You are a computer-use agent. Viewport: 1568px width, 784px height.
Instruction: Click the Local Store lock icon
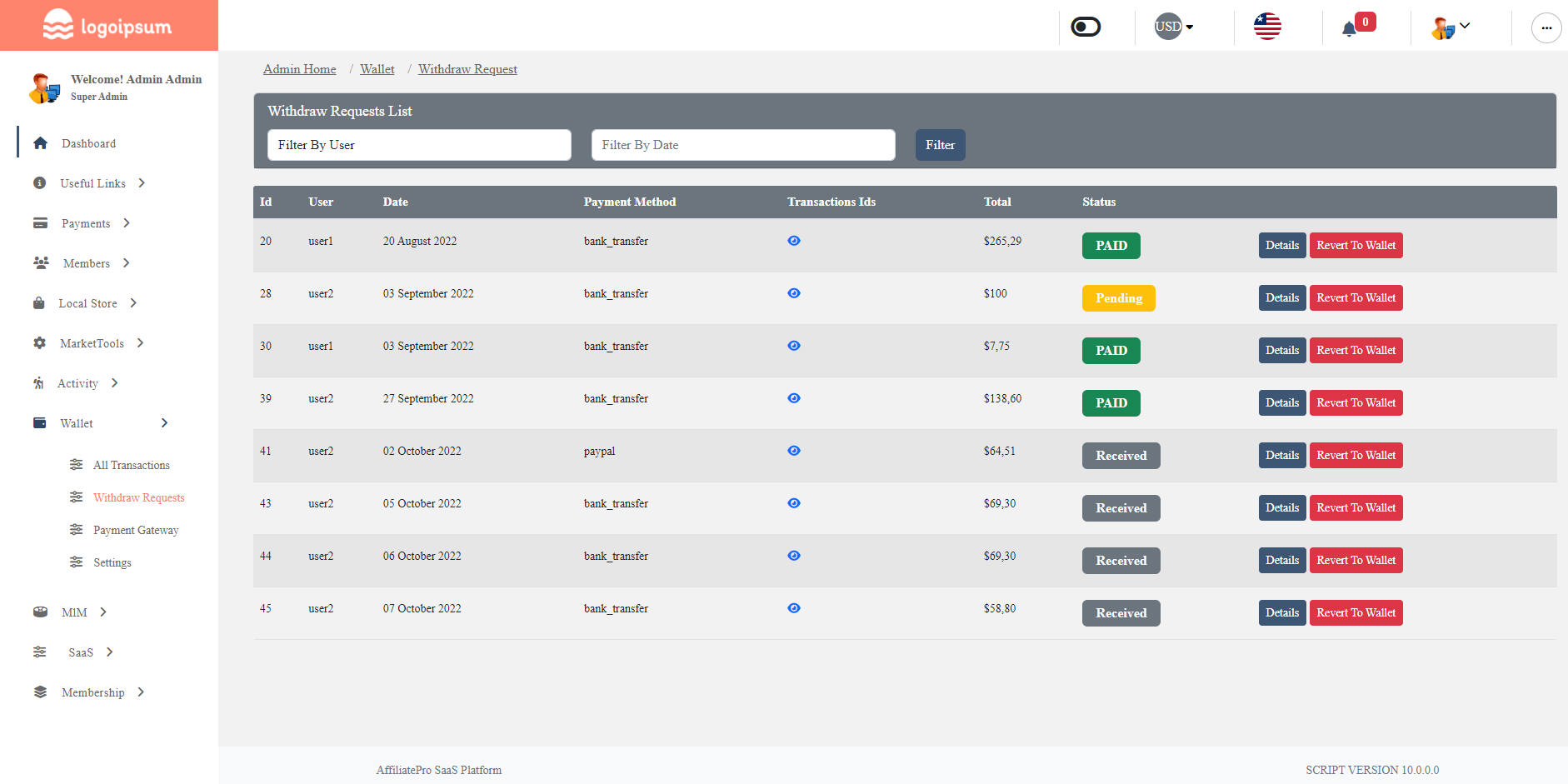40,302
